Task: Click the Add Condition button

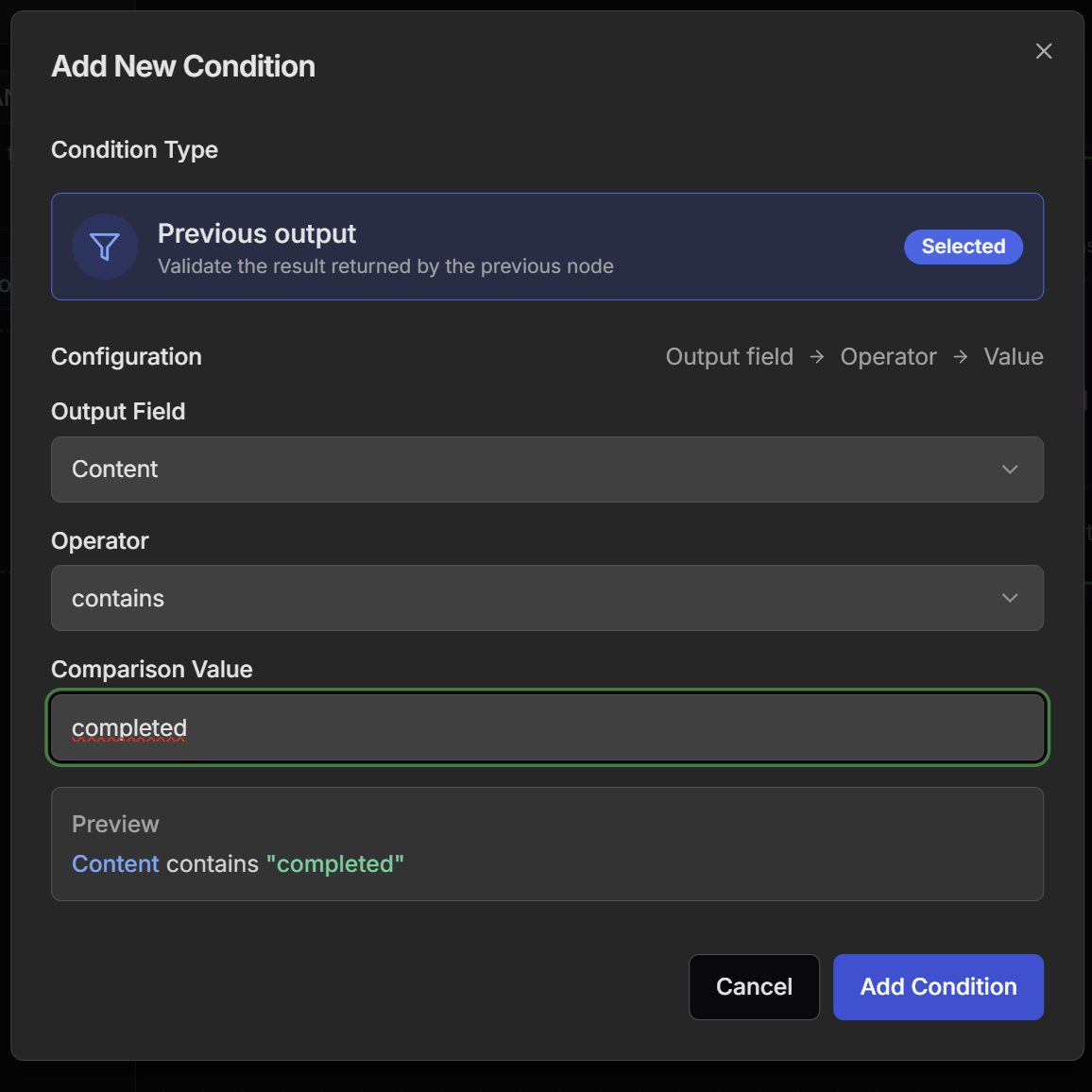Action: pos(937,986)
